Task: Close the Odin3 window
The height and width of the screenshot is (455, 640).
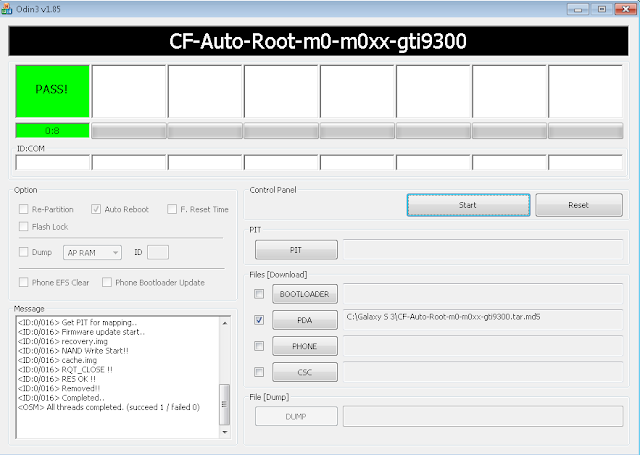Action: 625,9
